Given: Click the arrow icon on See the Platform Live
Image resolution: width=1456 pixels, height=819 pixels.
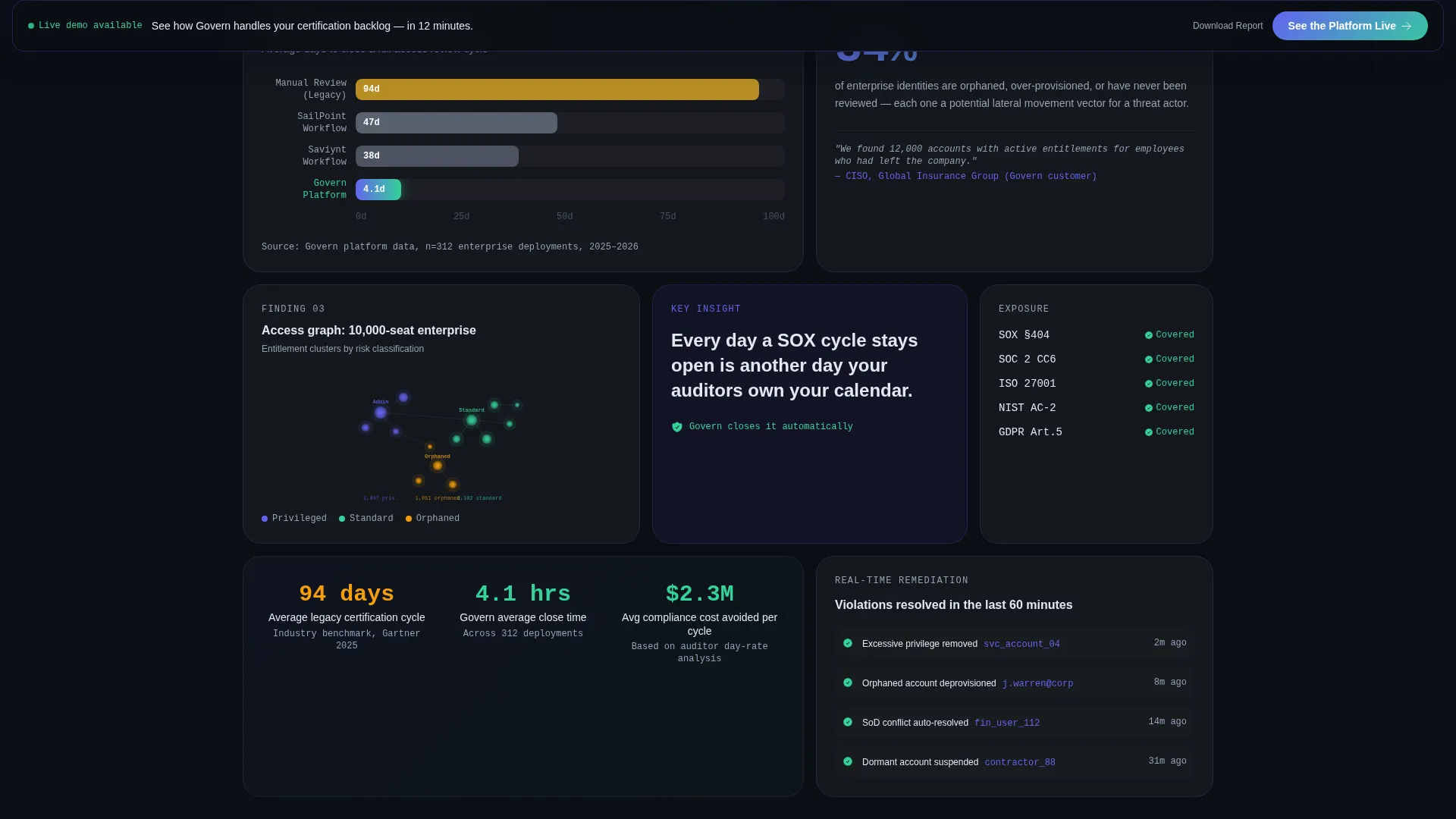Looking at the screenshot, I should click(x=1407, y=26).
